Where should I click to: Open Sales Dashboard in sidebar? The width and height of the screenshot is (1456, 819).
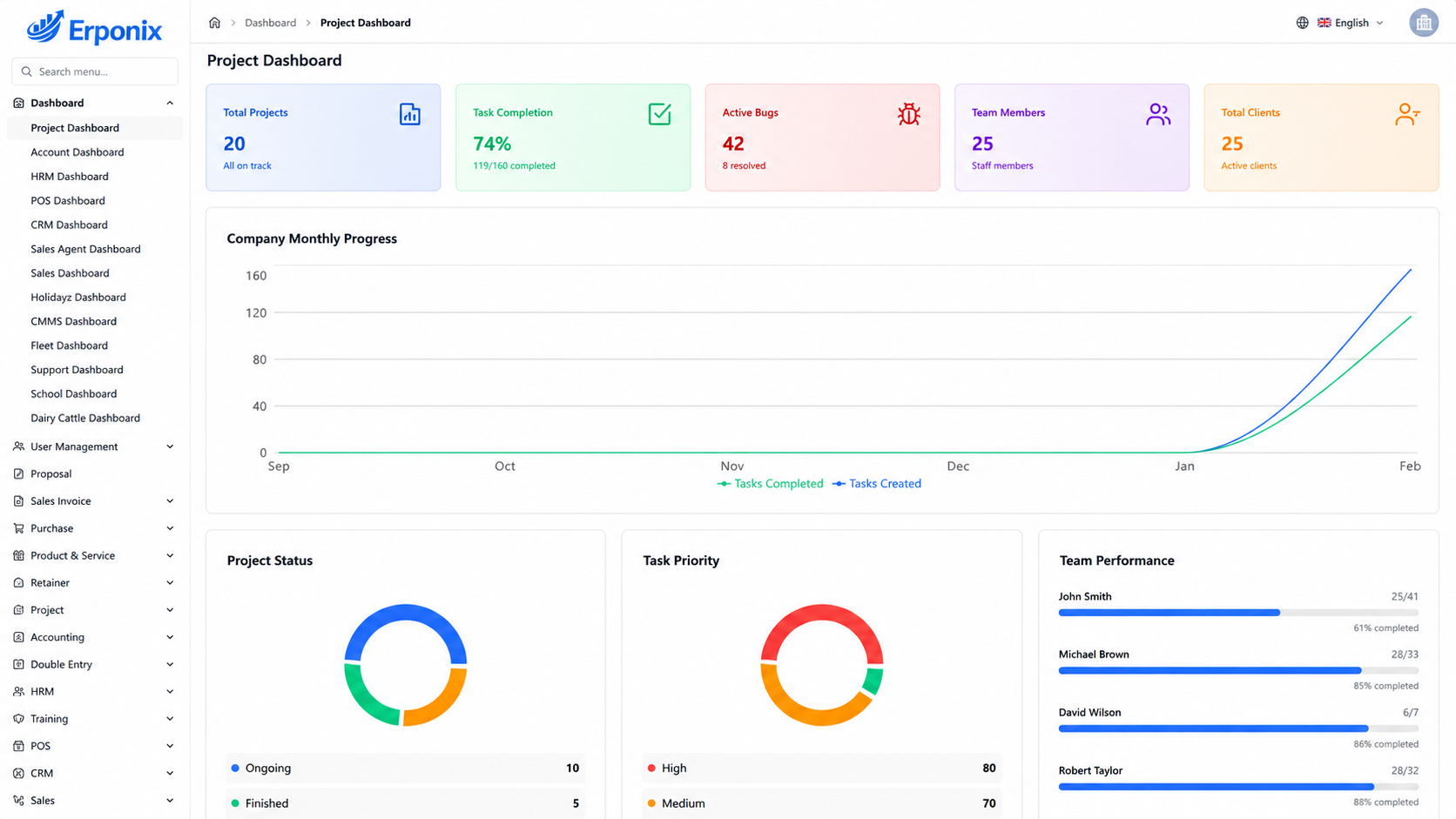(70, 273)
